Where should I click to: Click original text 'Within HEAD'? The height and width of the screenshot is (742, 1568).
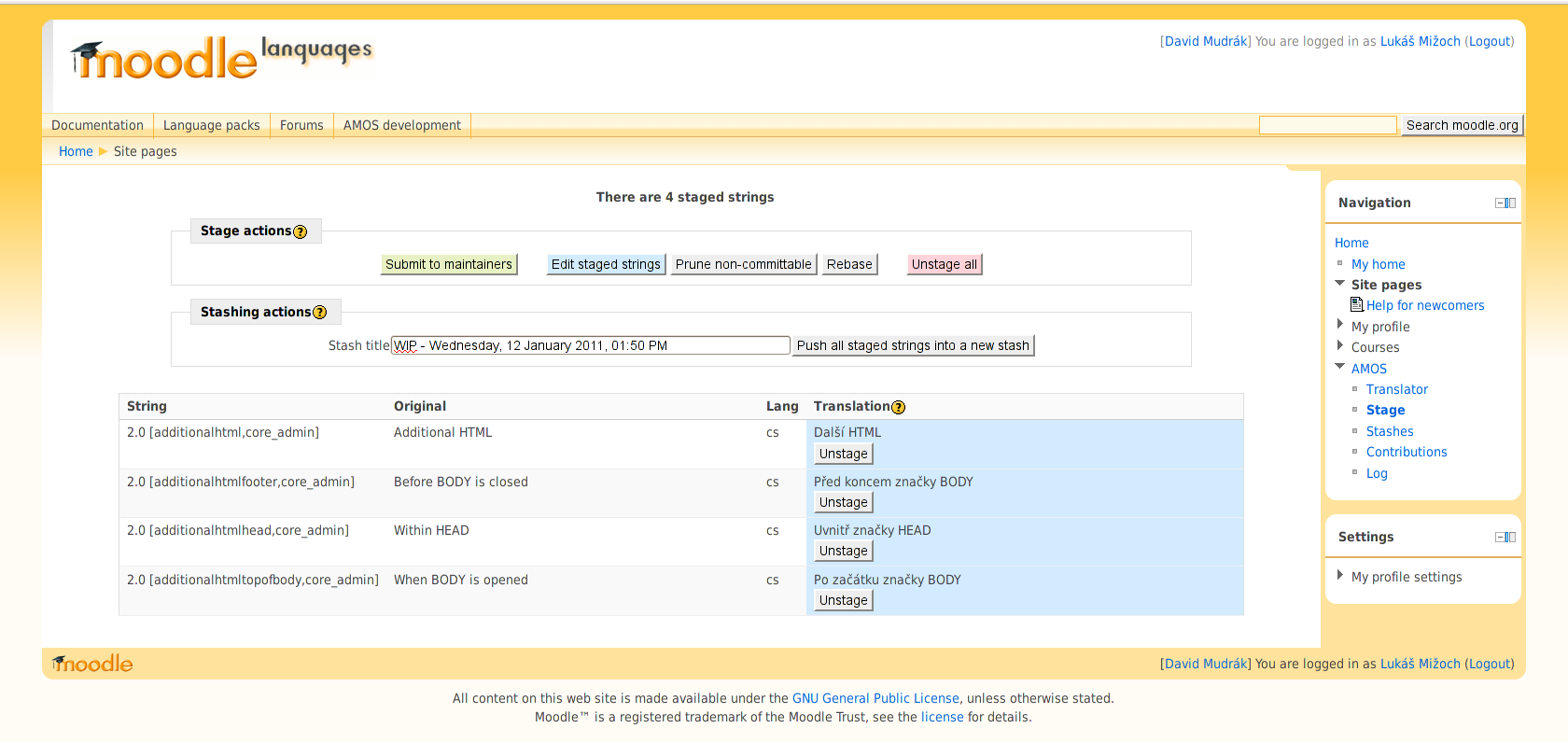(x=431, y=530)
